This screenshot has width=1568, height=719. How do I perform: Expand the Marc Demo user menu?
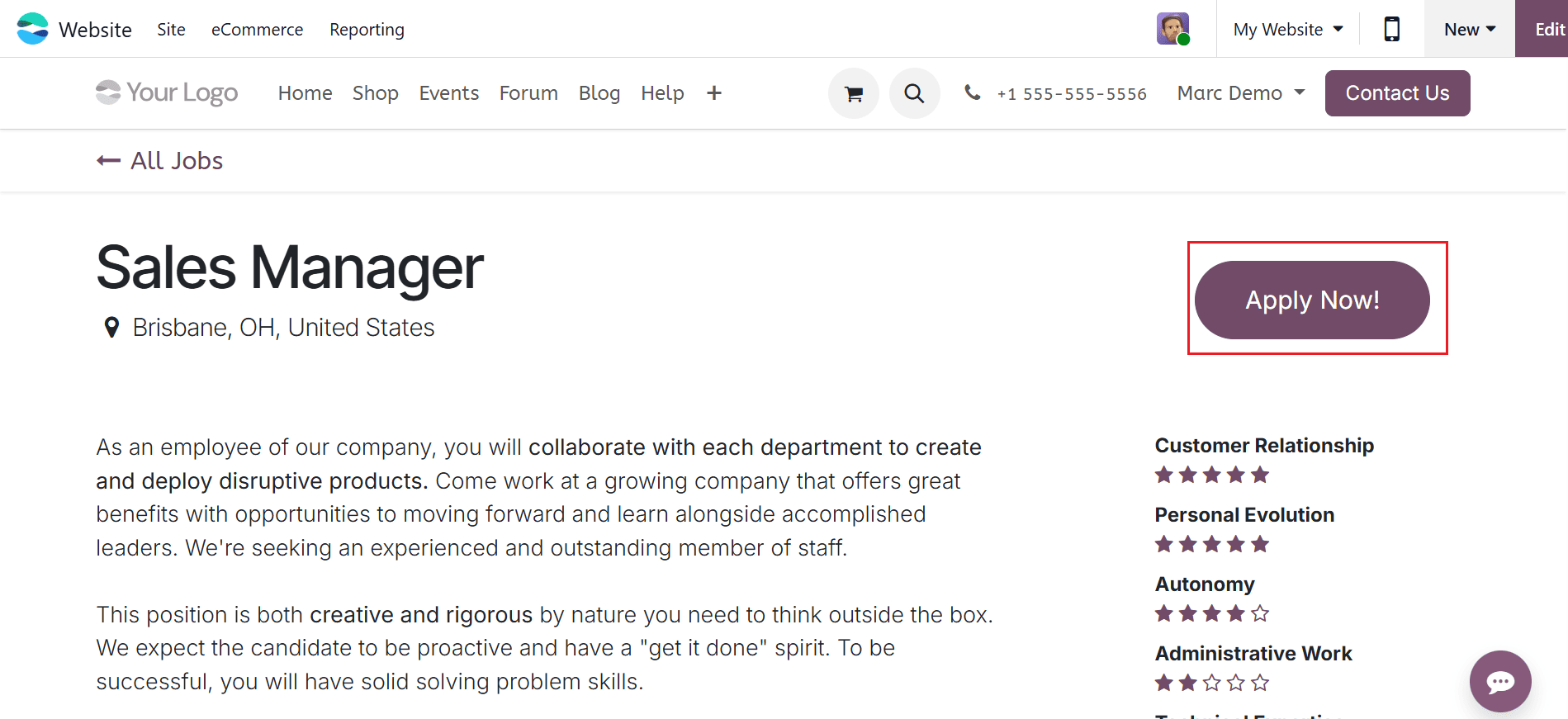coord(1240,93)
